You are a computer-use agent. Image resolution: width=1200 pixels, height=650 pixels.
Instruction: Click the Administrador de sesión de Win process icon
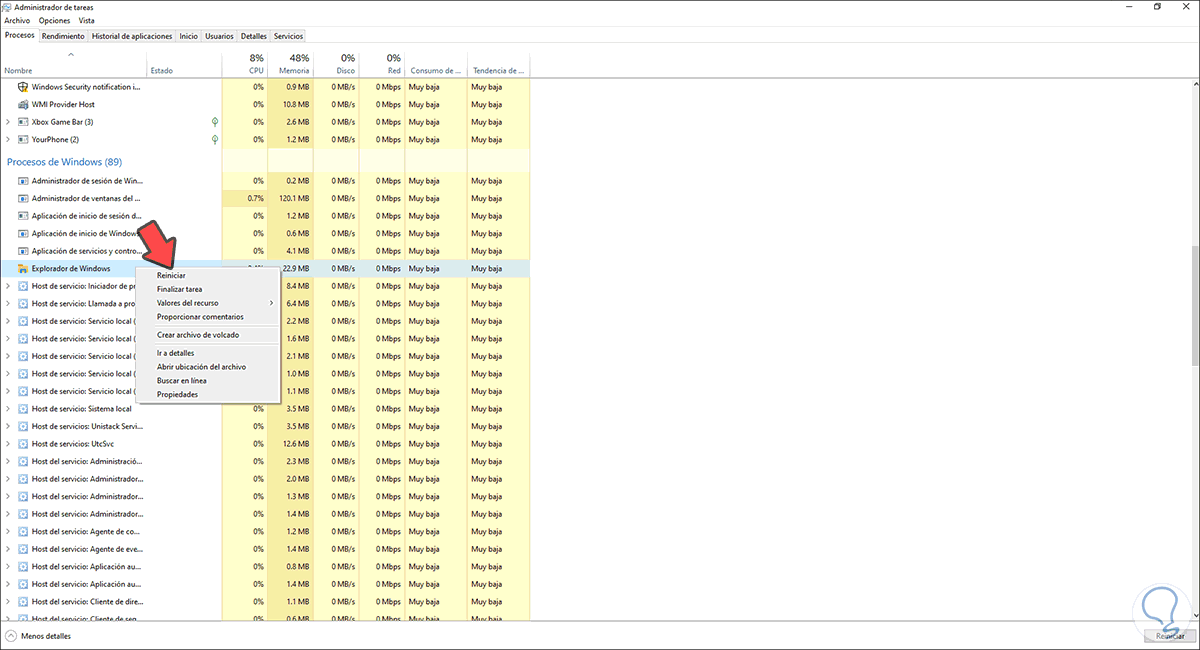coord(23,181)
